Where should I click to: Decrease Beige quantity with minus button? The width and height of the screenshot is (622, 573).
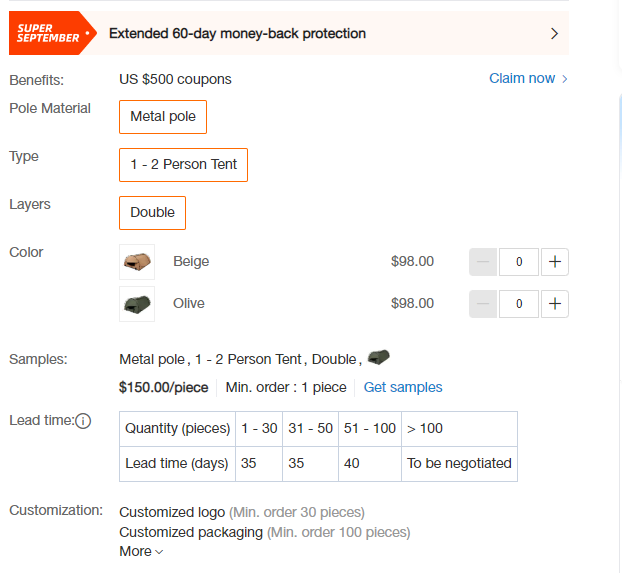(x=483, y=262)
